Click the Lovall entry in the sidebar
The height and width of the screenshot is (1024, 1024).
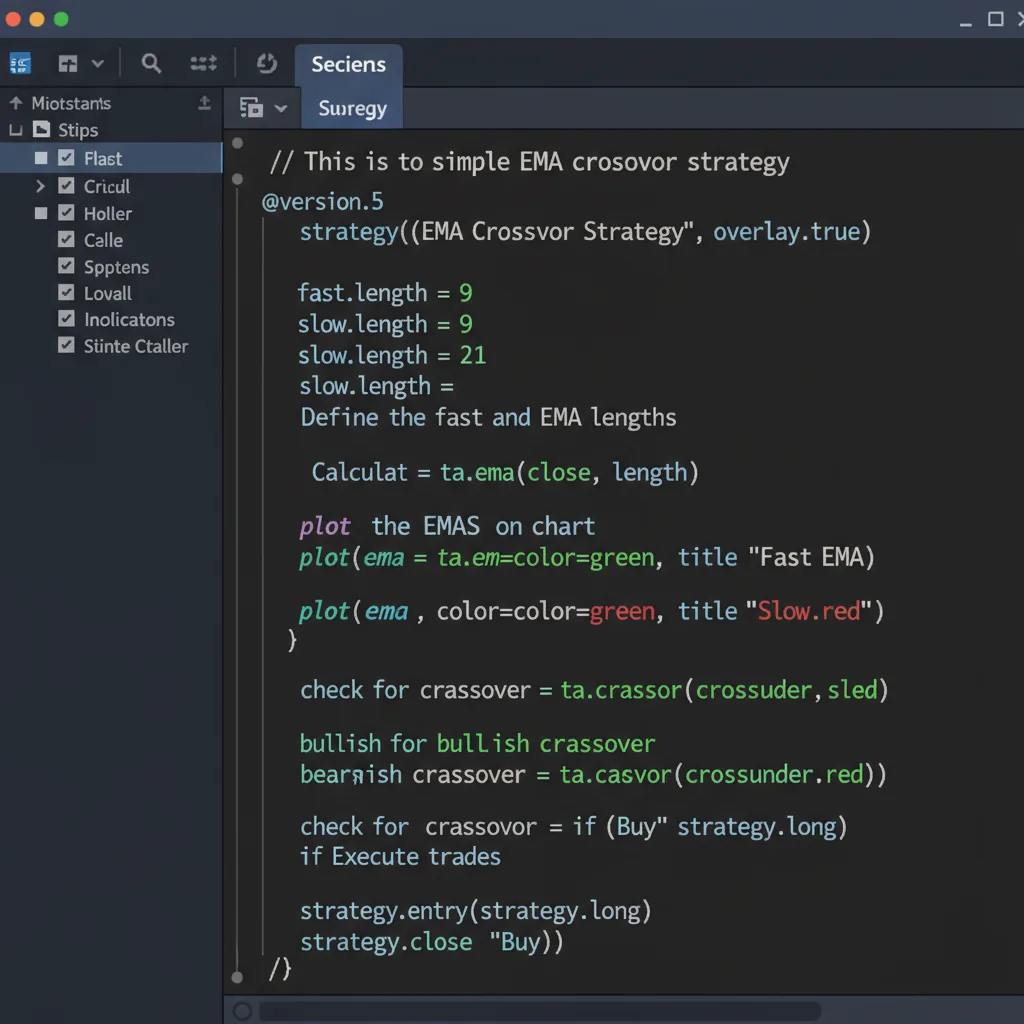[103, 293]
